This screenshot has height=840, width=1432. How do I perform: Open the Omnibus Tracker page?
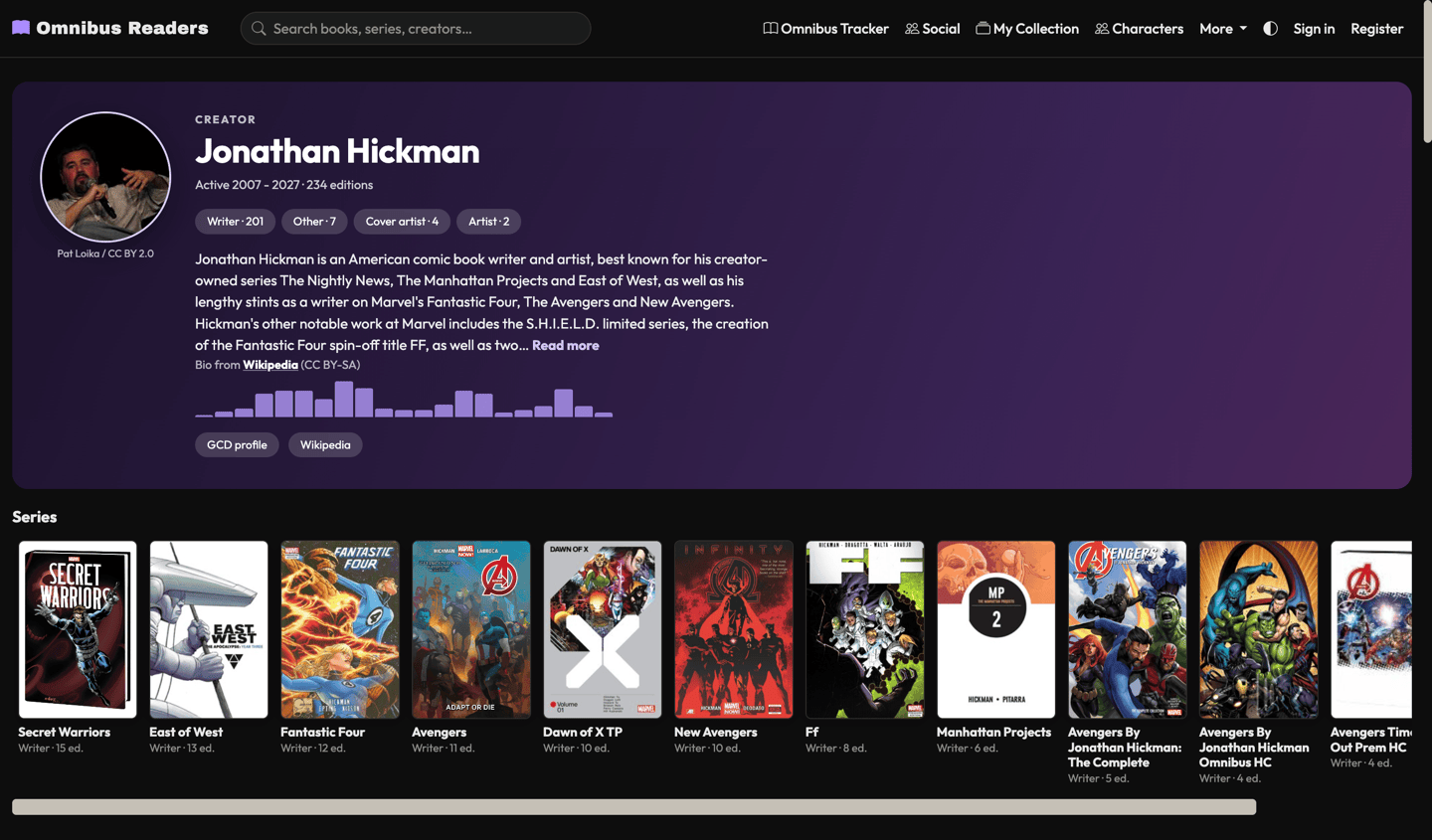click(826, 29)
